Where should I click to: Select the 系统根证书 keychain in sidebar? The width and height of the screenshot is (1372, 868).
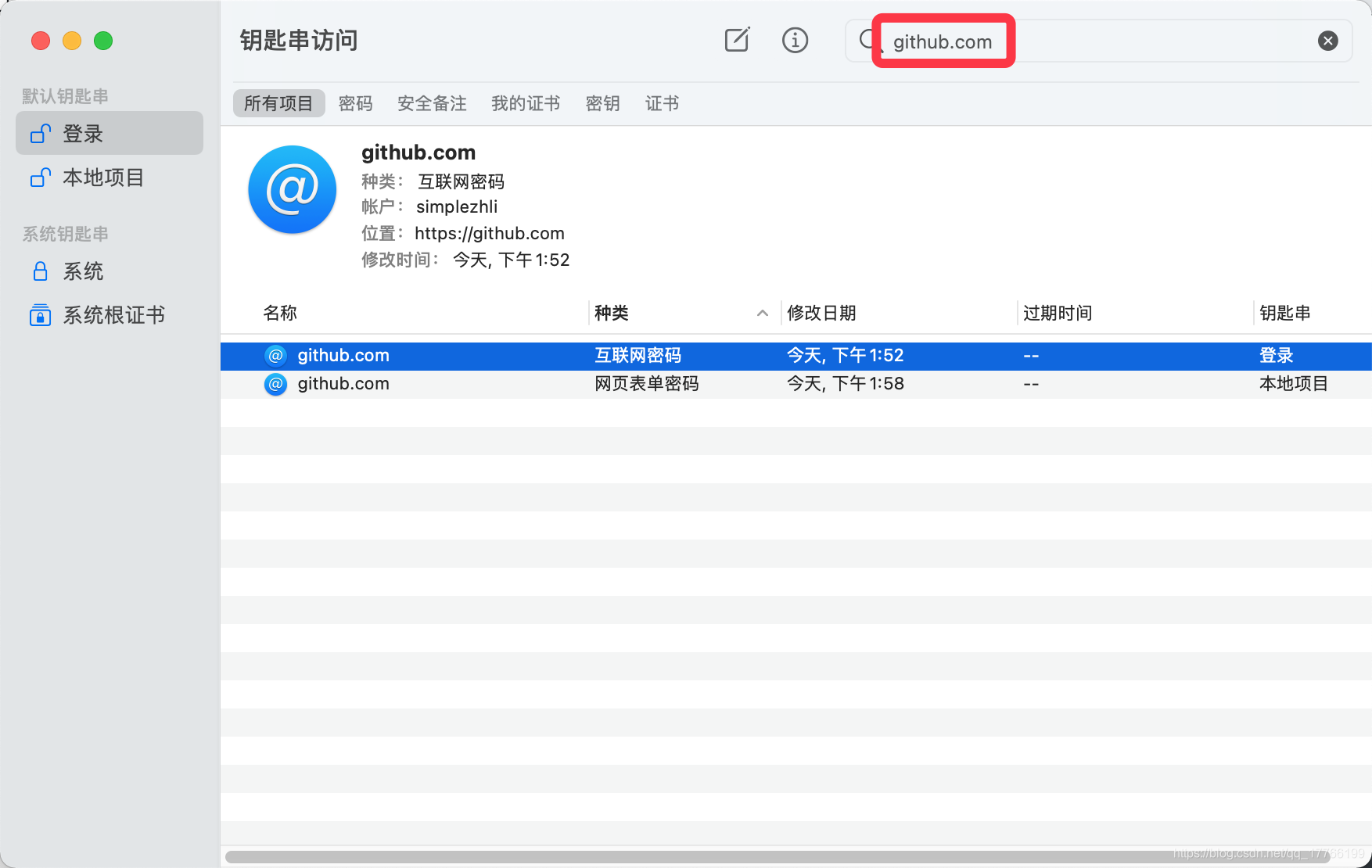[x=110, y=315]
